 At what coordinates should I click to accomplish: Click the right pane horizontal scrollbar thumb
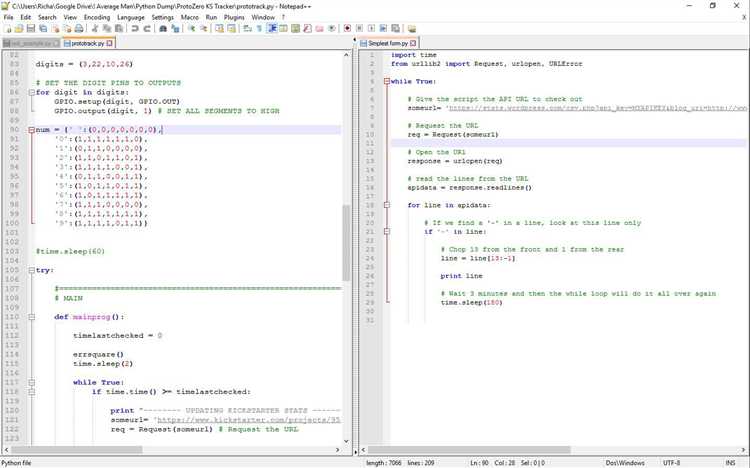pyautogui.click(x=469, y=450)
